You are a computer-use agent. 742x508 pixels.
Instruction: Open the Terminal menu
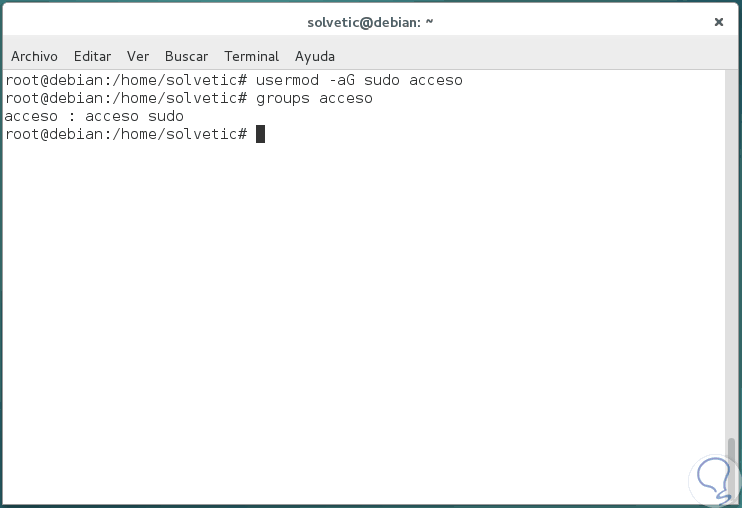251,56
